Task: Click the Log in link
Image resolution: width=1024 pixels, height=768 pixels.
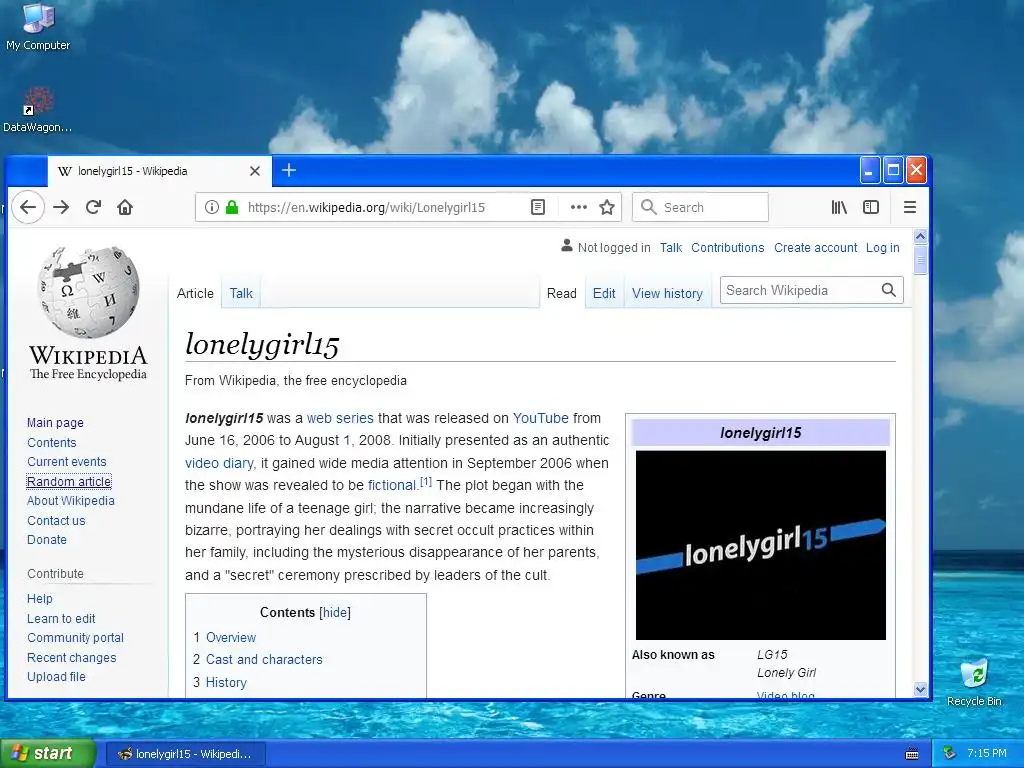Action: [882, 248]
